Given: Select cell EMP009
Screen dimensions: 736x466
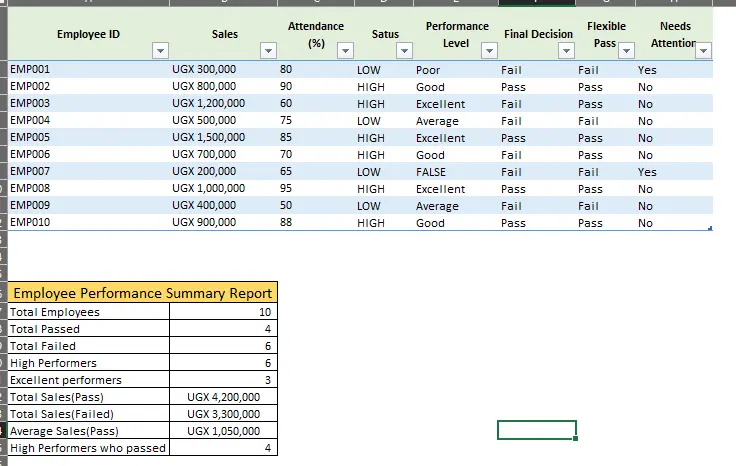Looking at the screenshot, I should click(89, 205).
